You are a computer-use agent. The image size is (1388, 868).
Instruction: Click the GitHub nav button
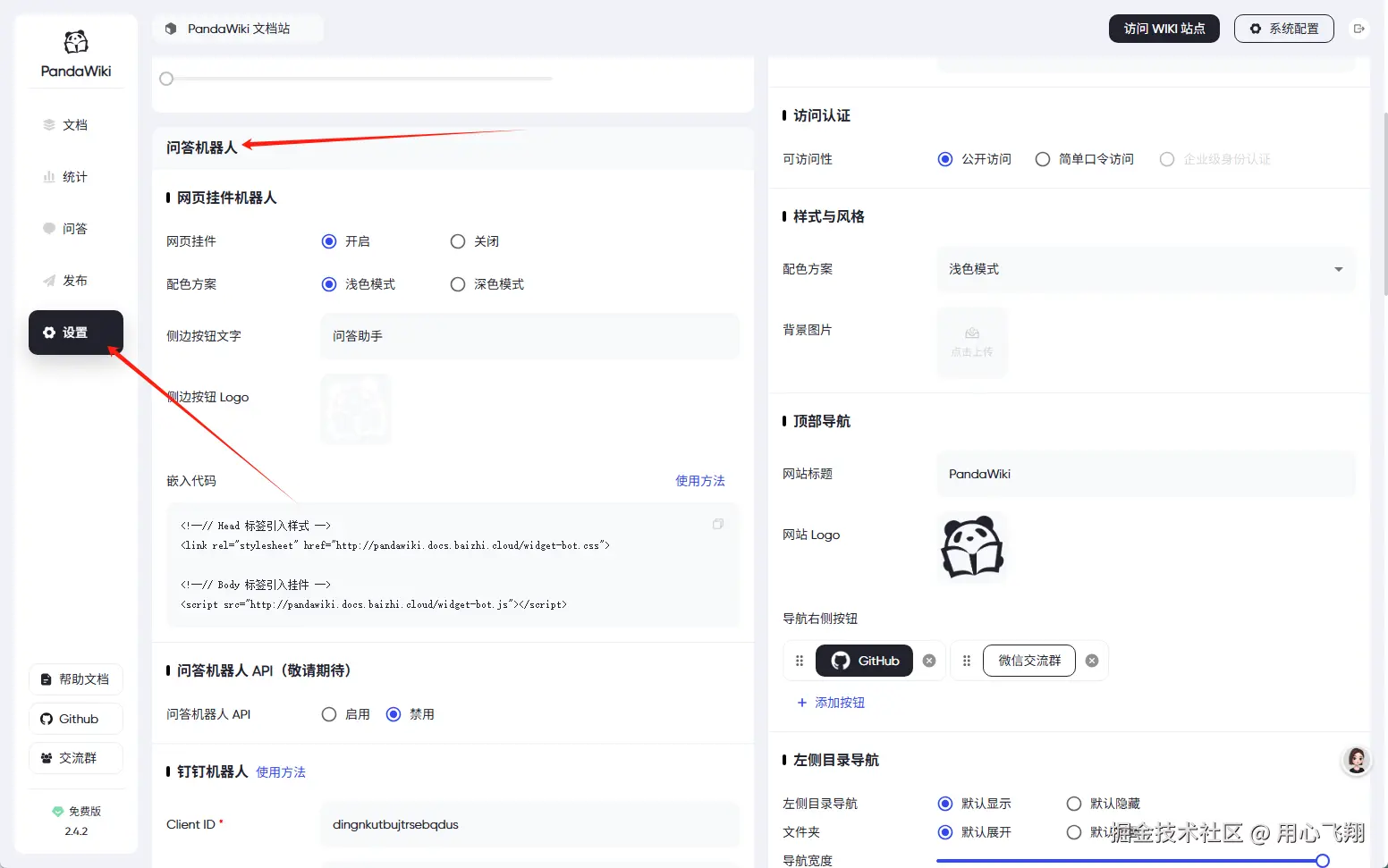865,661
